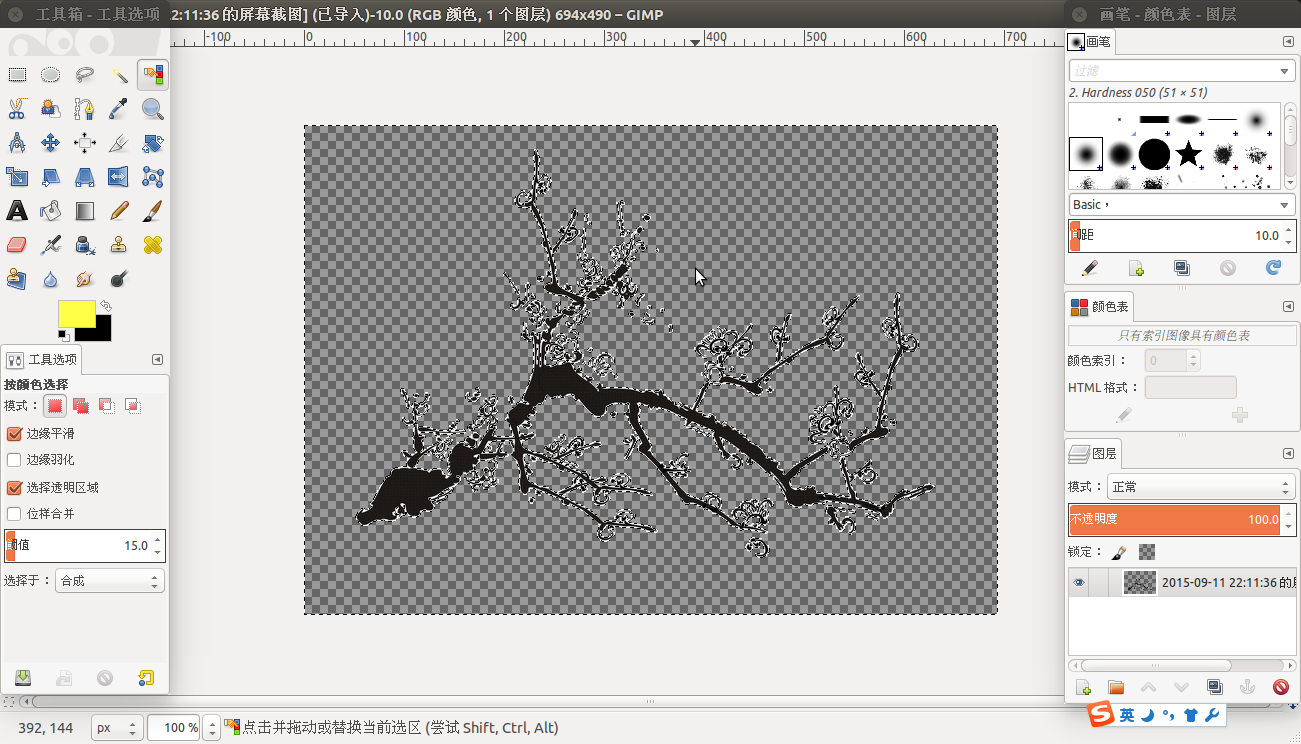Open the 选择于 合成 dropdown
The height and width of the screenshot is (744, 1301).
click(x=109, y=579)
